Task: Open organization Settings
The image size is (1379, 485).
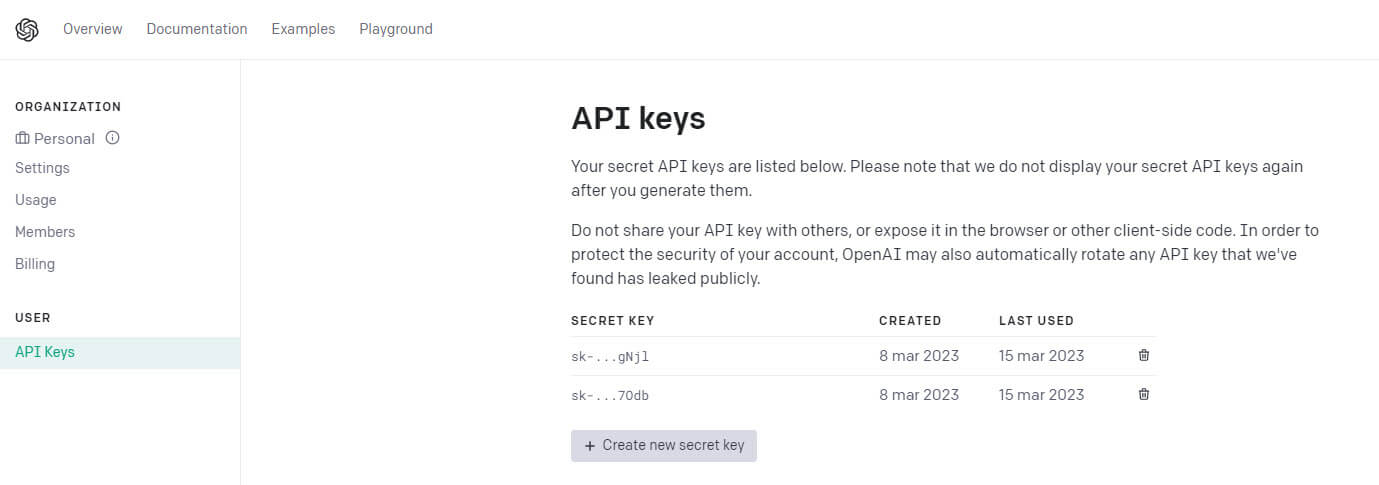Action: coord(42,168)
